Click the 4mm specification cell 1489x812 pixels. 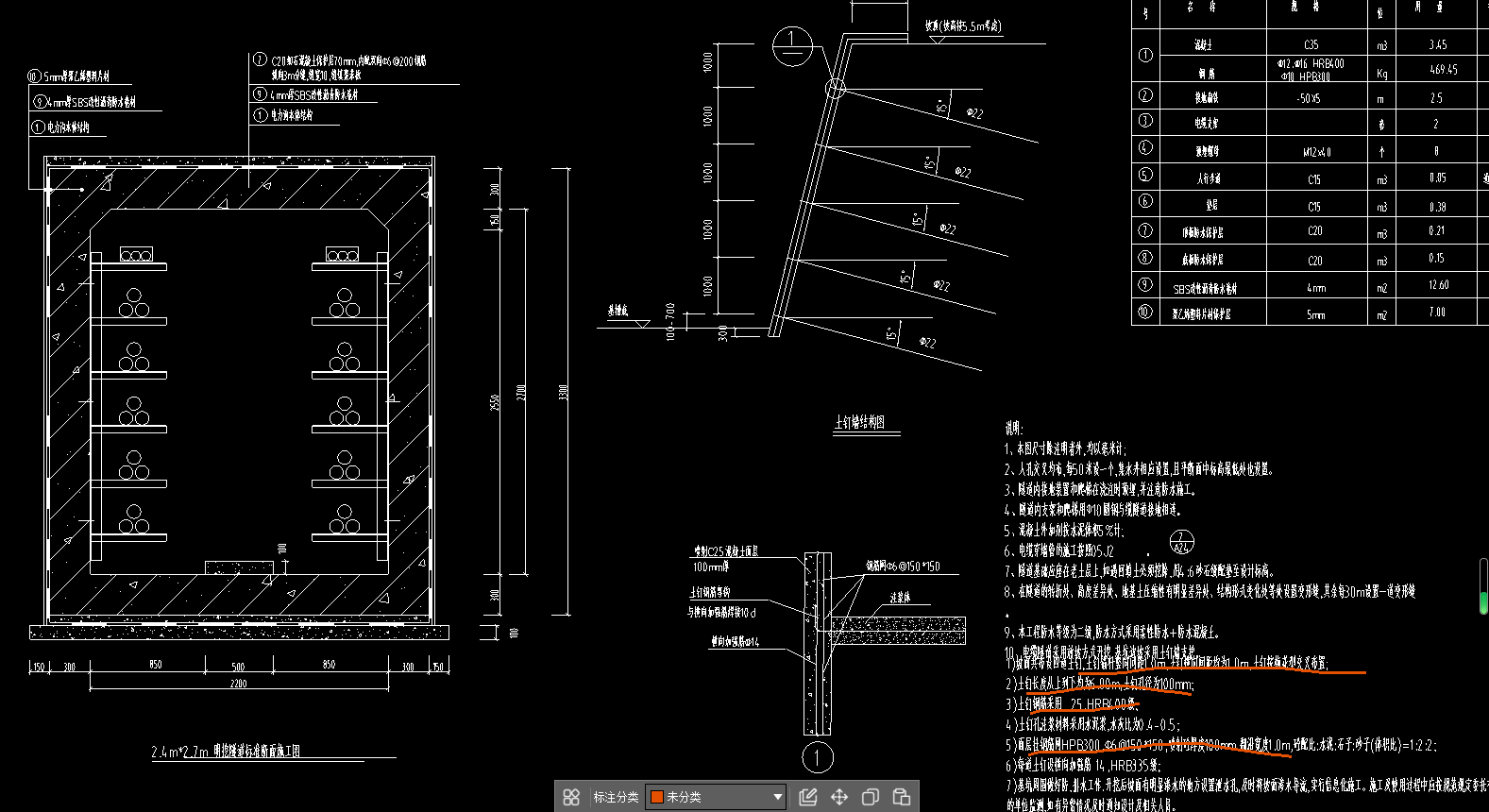tap(1316, 288)
